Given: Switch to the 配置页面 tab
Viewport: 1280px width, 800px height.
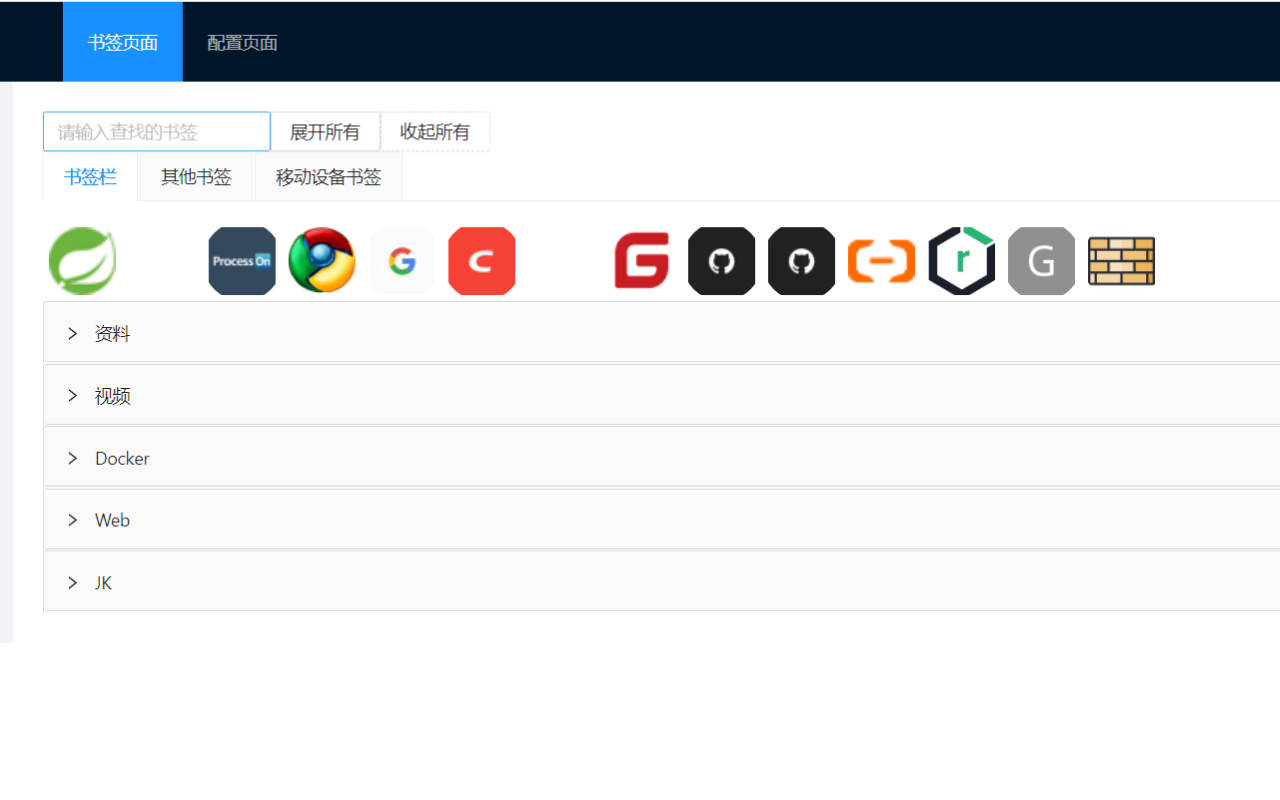Looking at the screenshot, I should (241, 42).
